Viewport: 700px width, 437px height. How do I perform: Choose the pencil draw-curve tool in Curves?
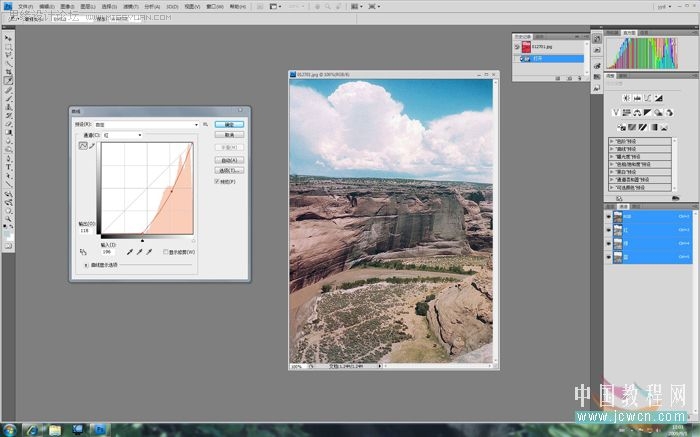click(x=92, y=146)
